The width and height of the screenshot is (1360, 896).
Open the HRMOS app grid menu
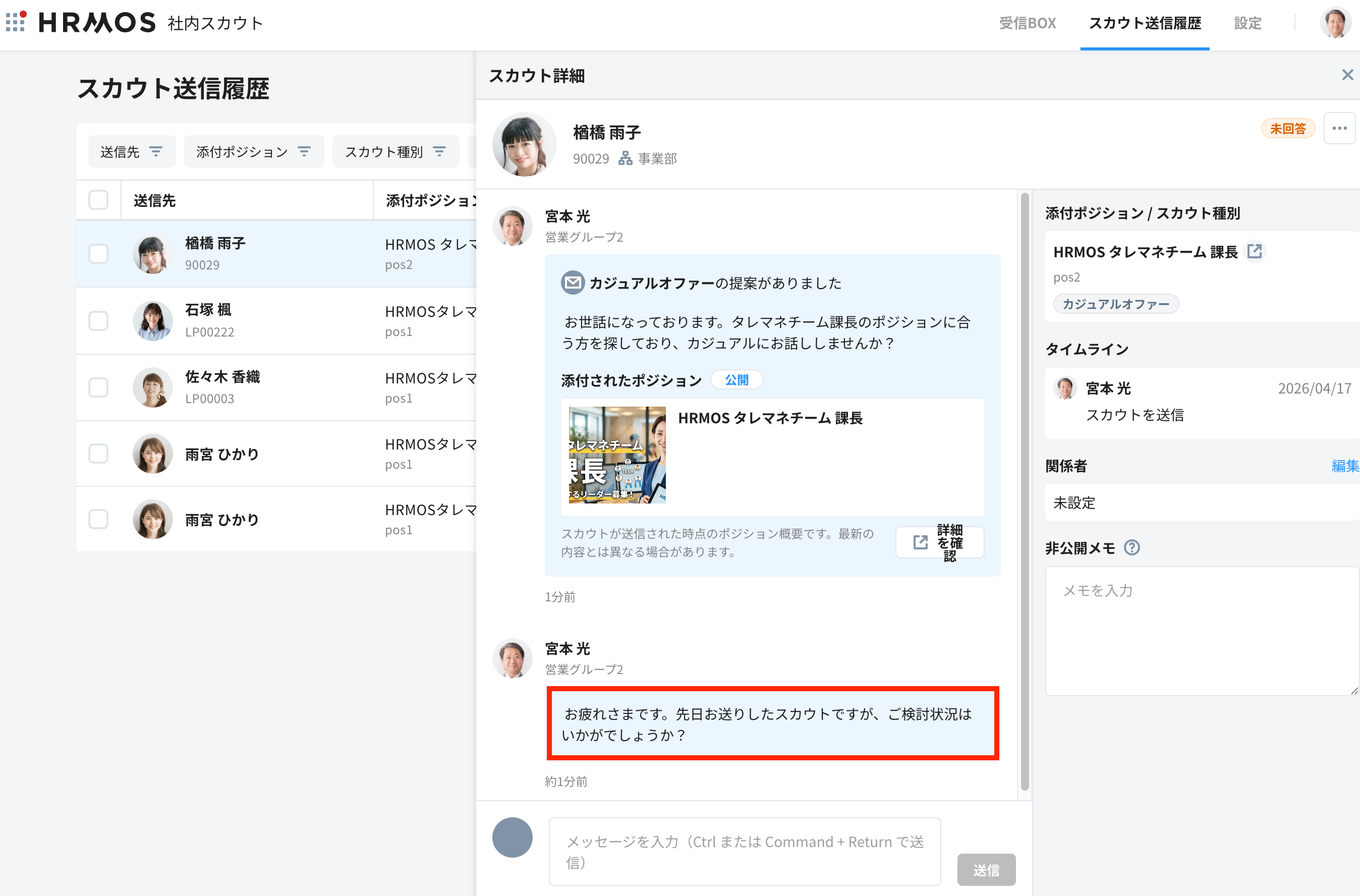16,22
